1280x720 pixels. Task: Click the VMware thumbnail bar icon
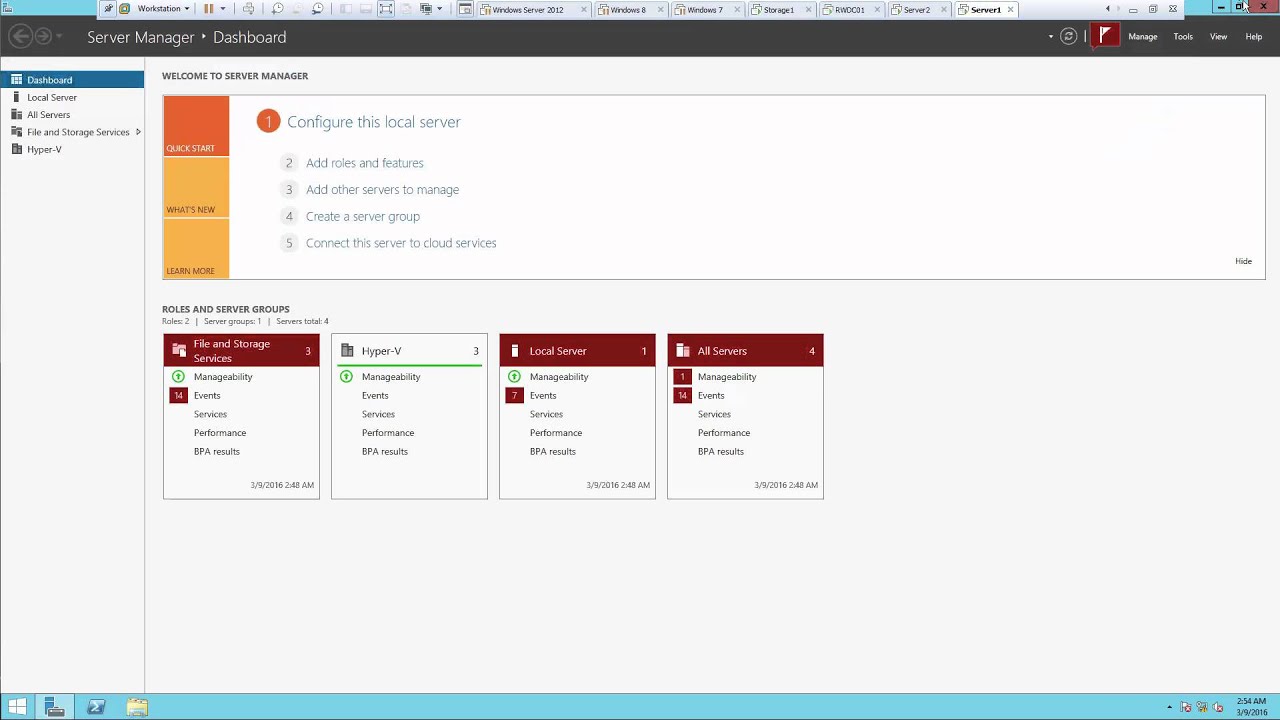coord(366,9)
